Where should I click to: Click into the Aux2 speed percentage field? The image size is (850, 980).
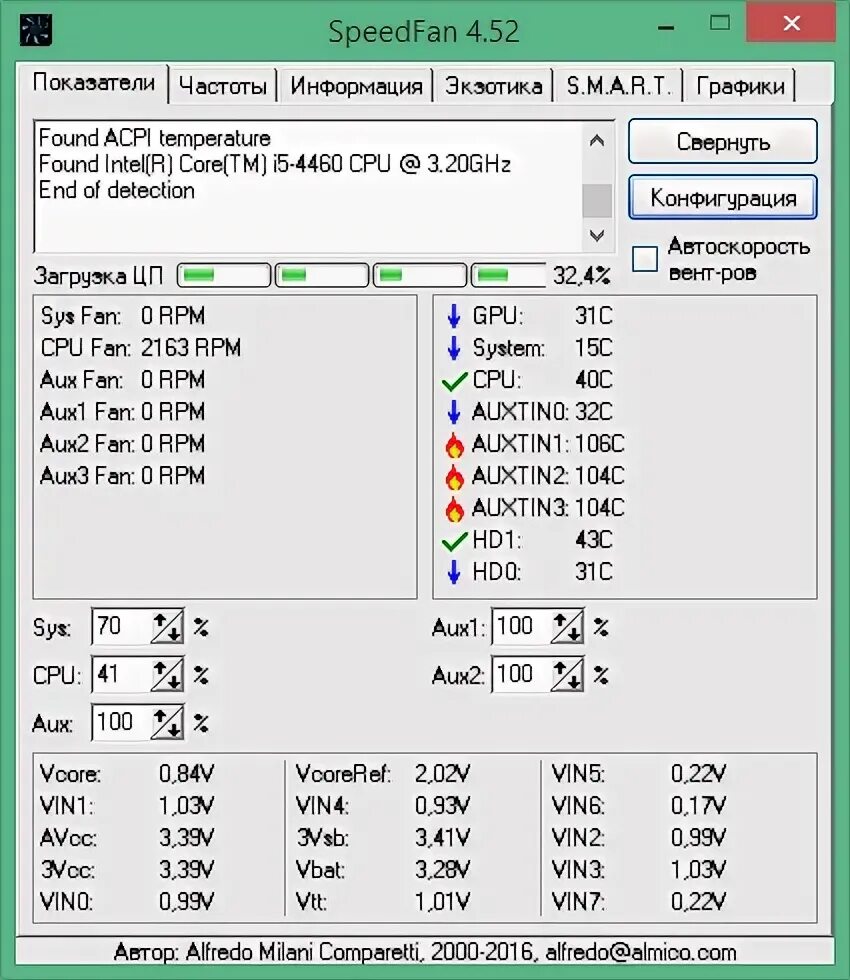[x=522, y=674]
